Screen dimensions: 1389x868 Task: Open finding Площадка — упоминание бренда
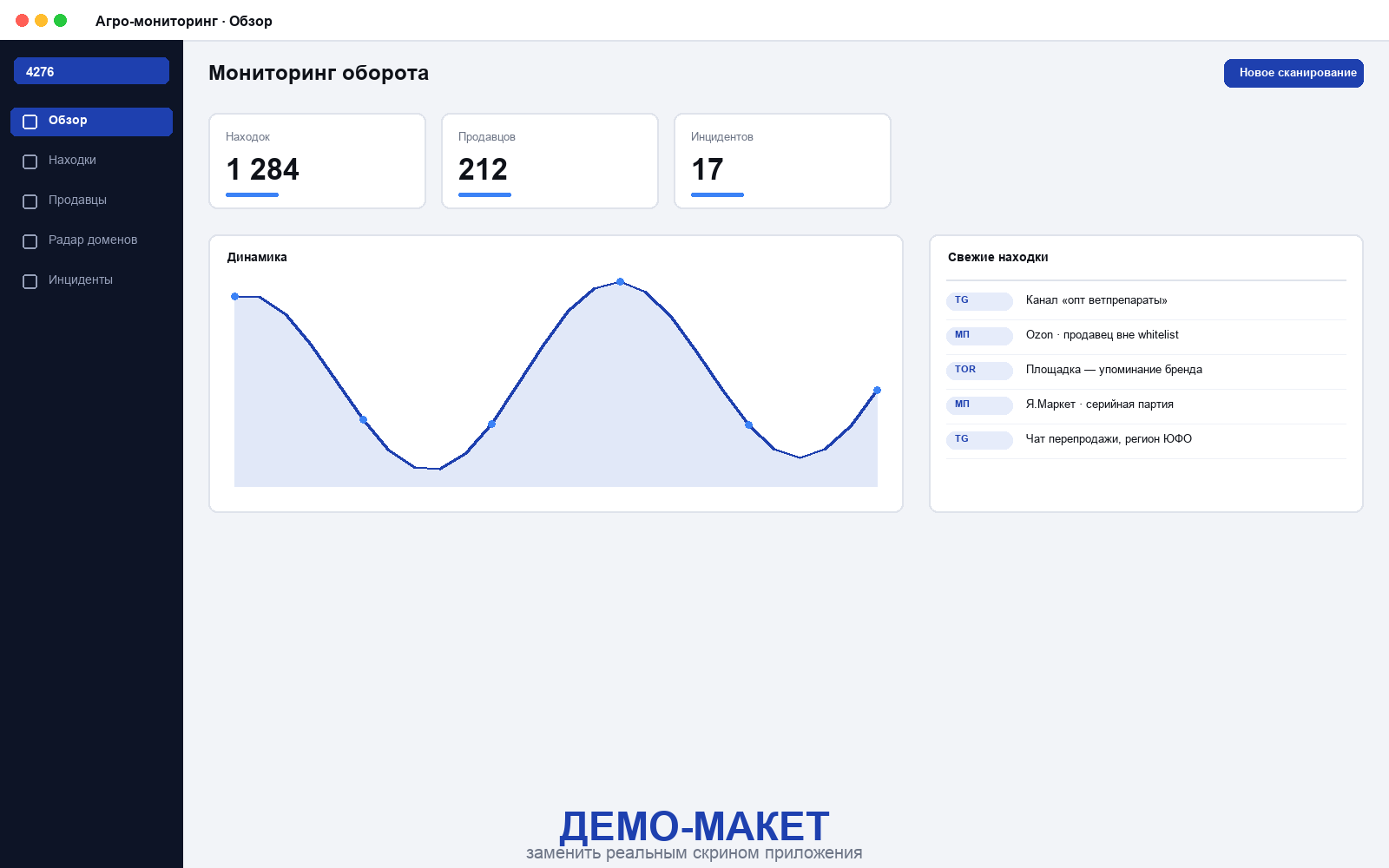pyautogui.click(x=1146, y=372)
